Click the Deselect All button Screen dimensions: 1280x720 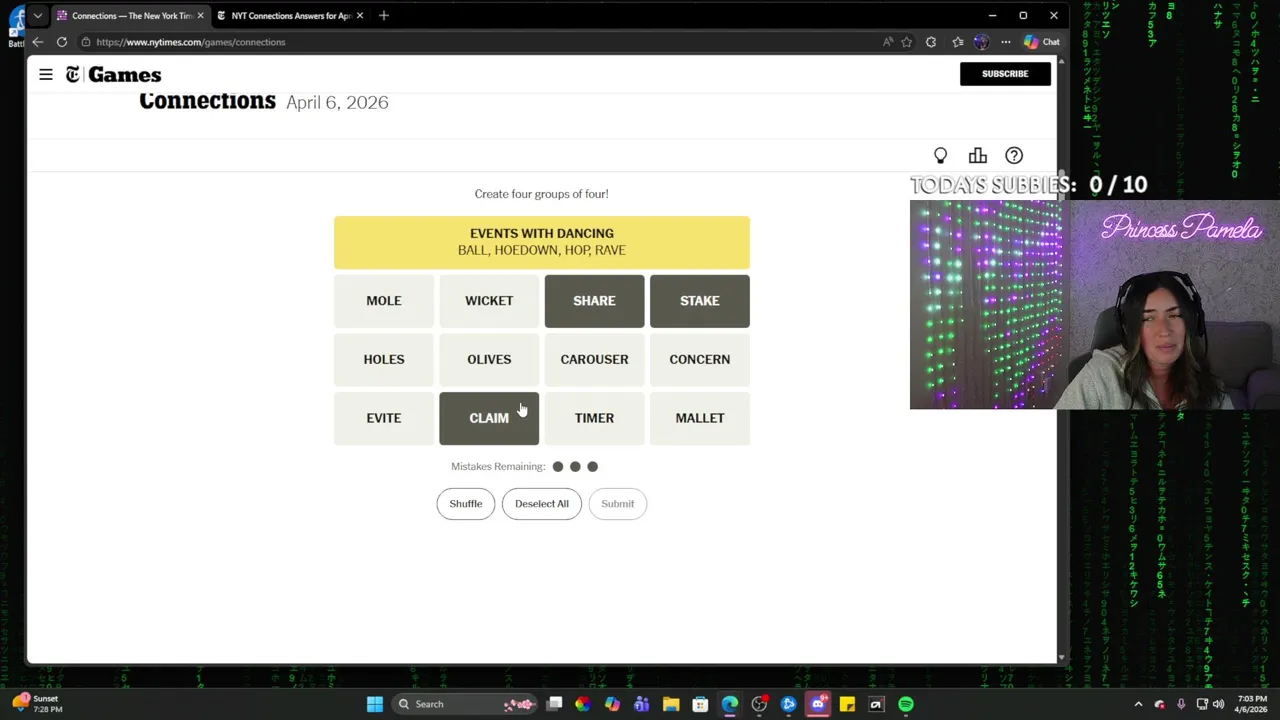click(542, 504)
